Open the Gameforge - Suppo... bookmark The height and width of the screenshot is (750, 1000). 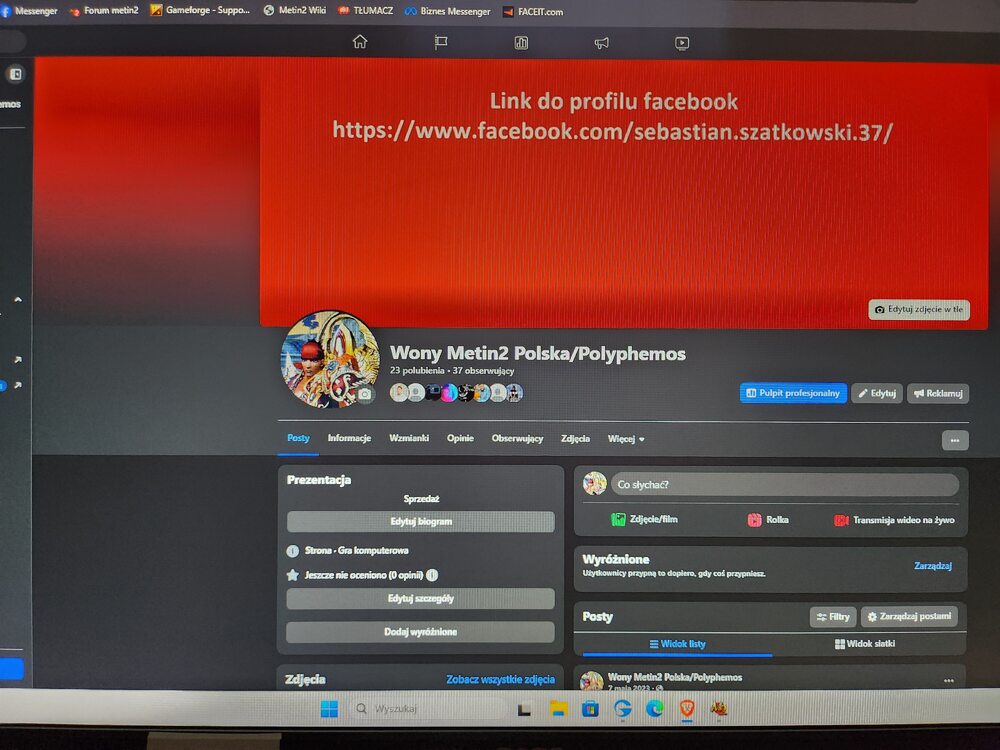click(x=200, y=10)
